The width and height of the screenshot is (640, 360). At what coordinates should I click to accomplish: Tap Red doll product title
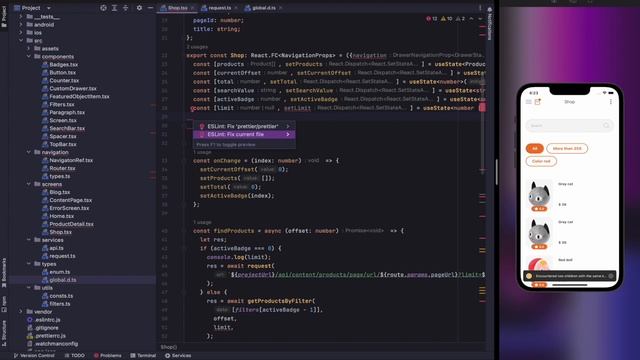click(565, 260)
